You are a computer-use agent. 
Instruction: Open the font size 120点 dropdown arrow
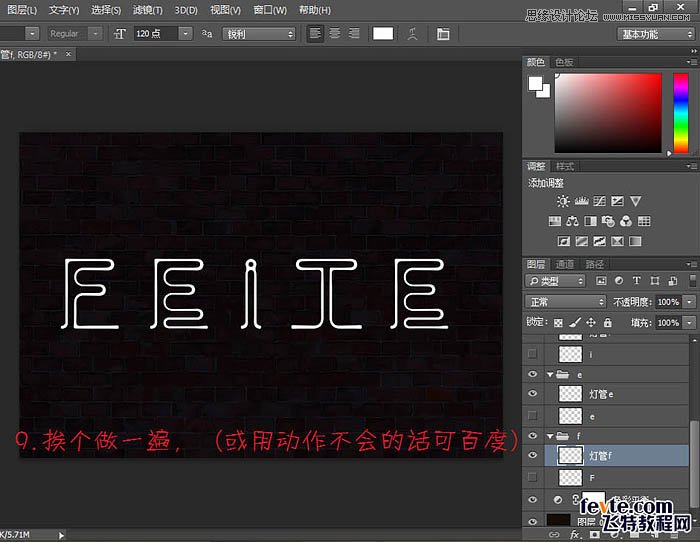click(x=185, y=33)
